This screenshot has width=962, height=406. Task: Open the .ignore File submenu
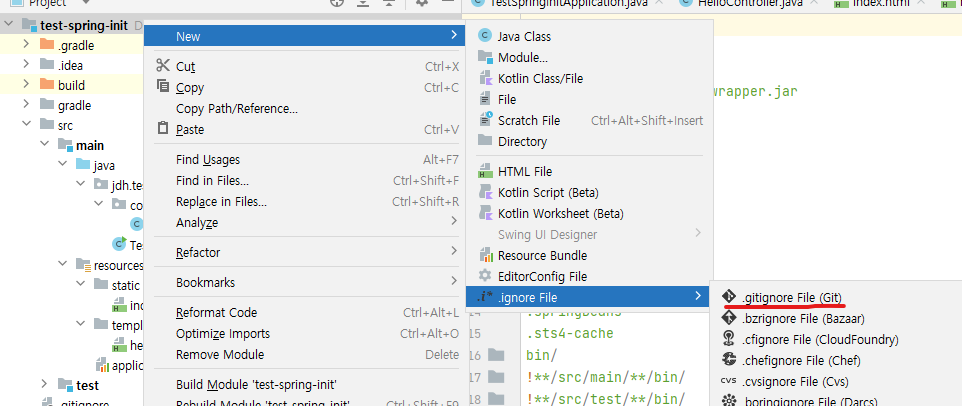click(x=589, y=297)
